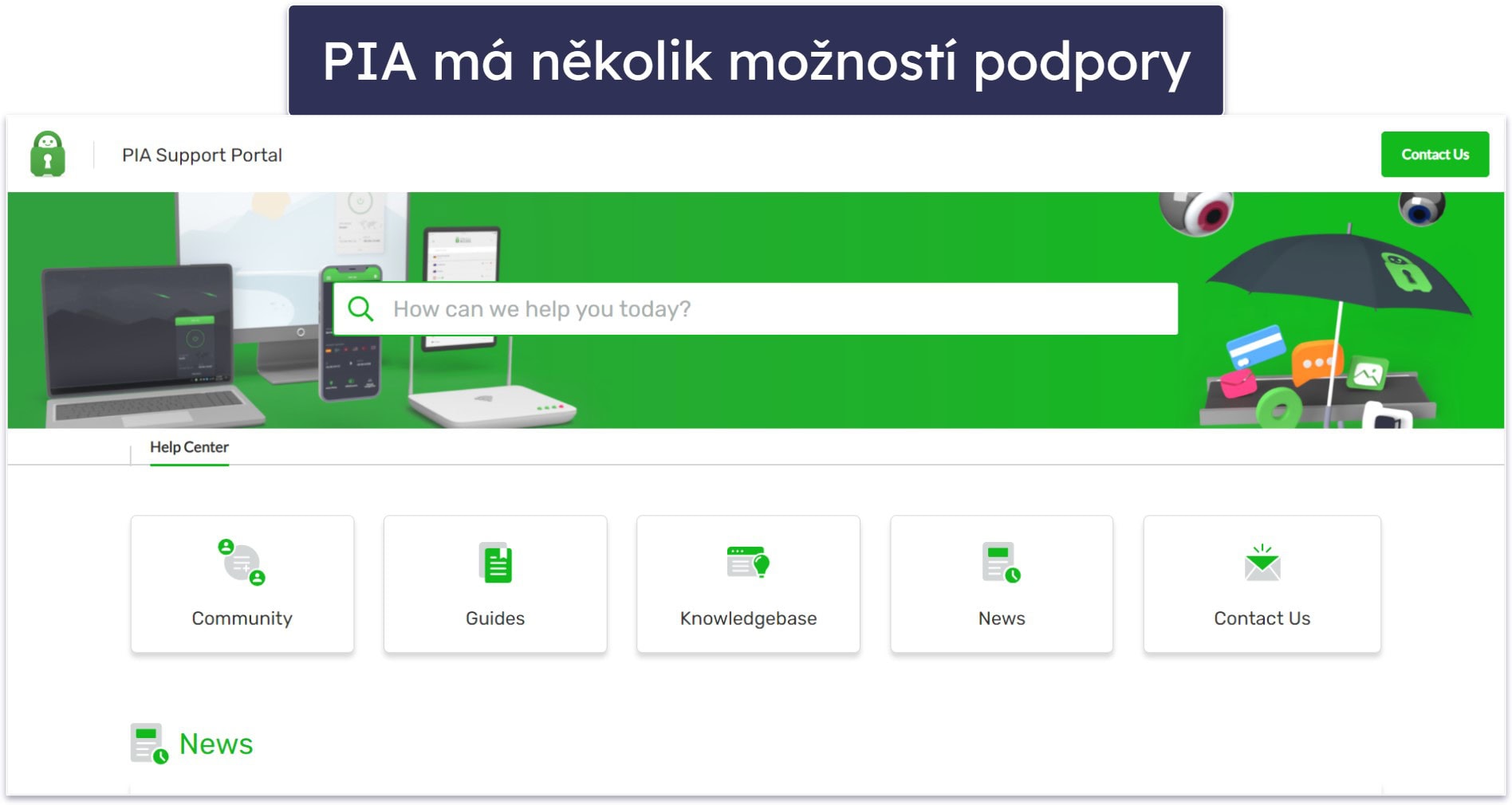Open the PIA Support Portal title link
The image size is (1512, 805).
[x=202, y=155]
